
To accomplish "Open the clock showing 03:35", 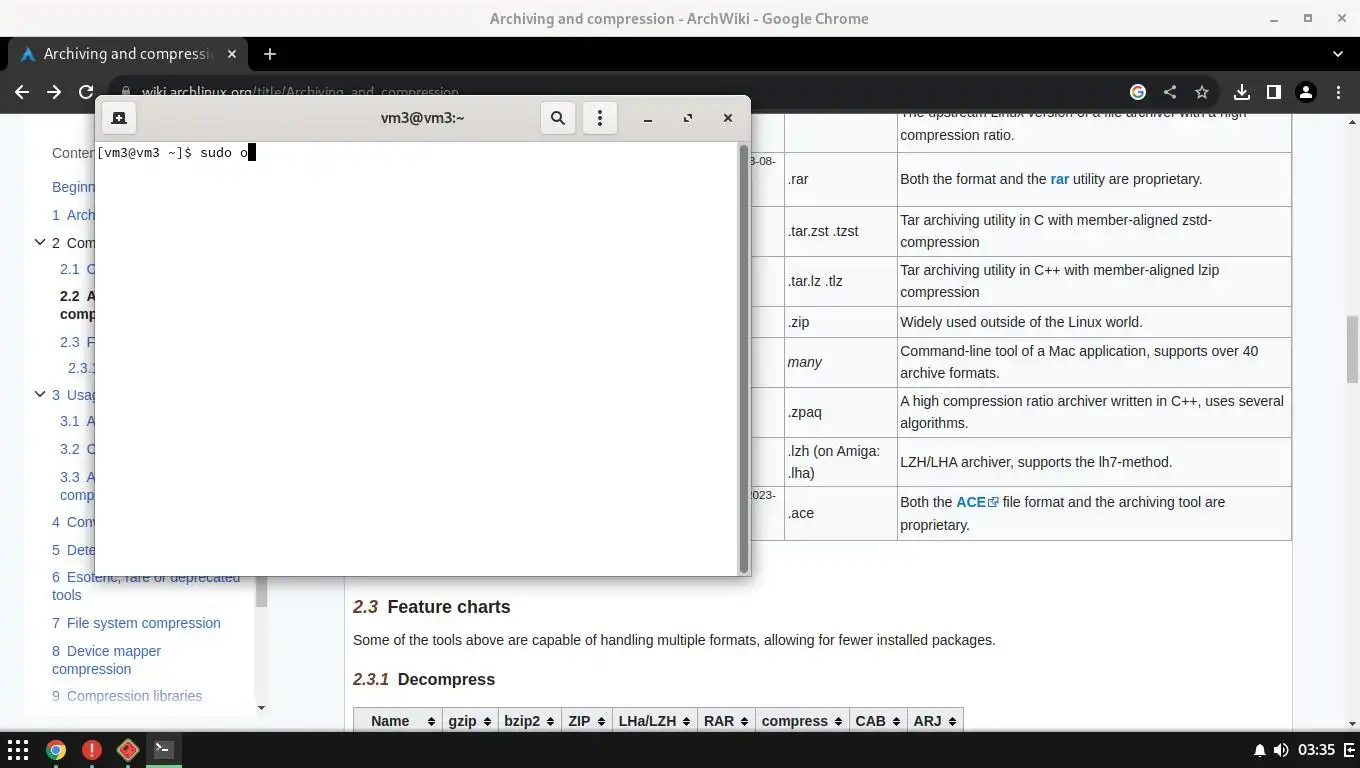I will coord(1316,750).
